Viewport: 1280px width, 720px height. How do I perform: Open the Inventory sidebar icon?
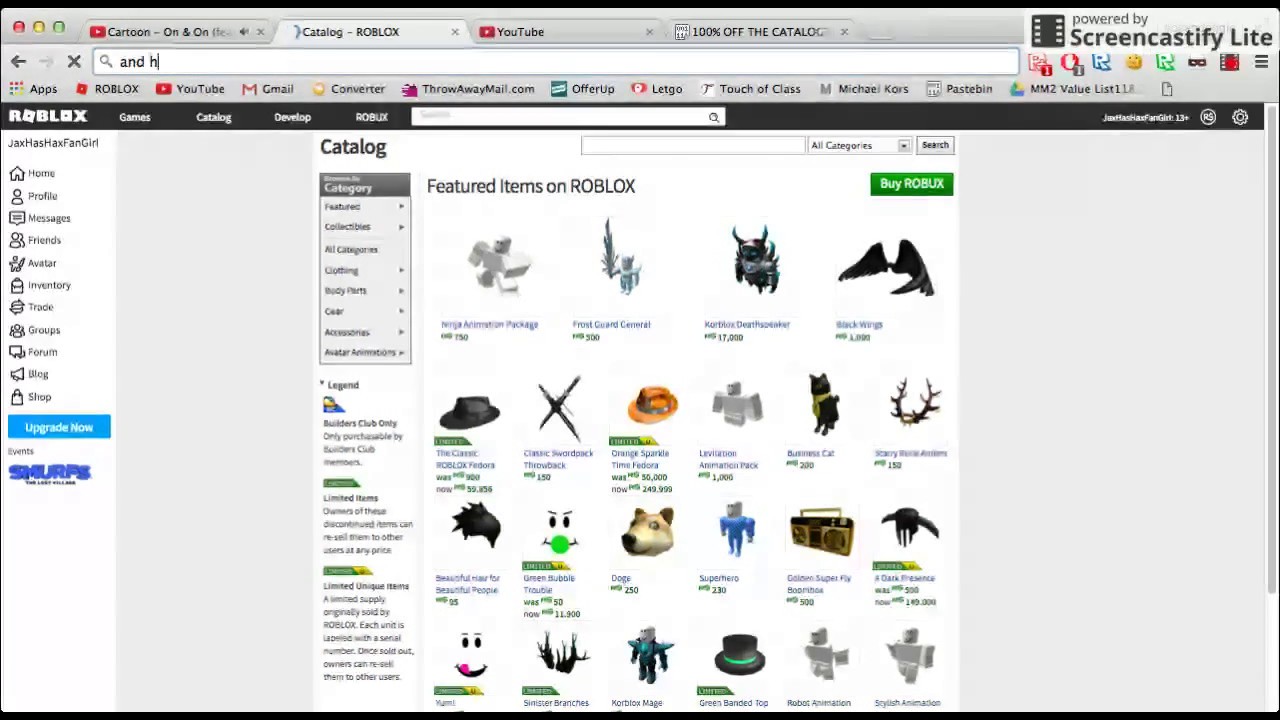[17, 285]
